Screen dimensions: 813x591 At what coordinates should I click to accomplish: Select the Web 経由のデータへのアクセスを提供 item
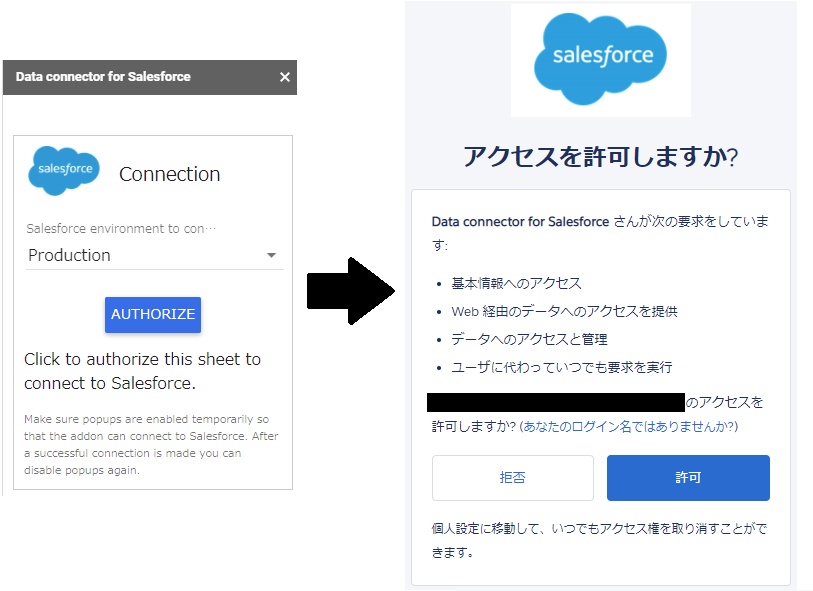click(564, 311)
